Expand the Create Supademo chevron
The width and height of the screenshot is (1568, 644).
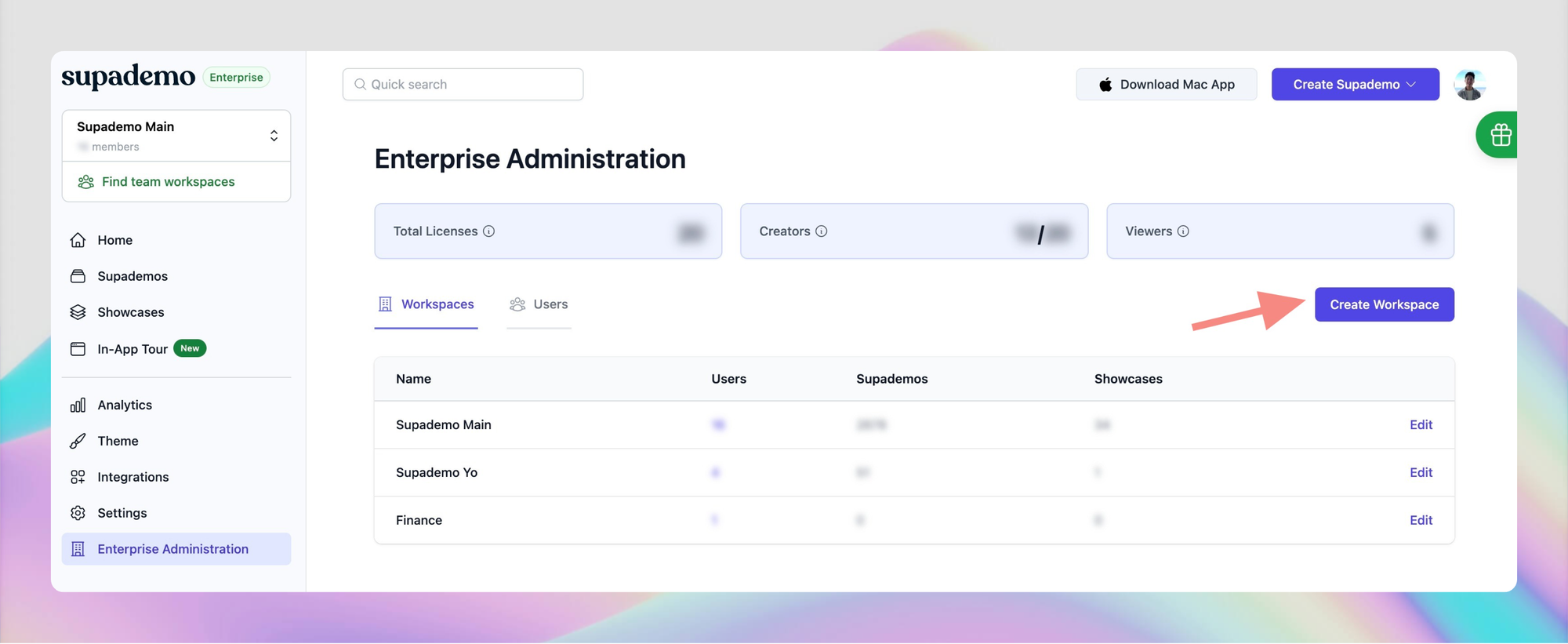tap(1411, 84)
